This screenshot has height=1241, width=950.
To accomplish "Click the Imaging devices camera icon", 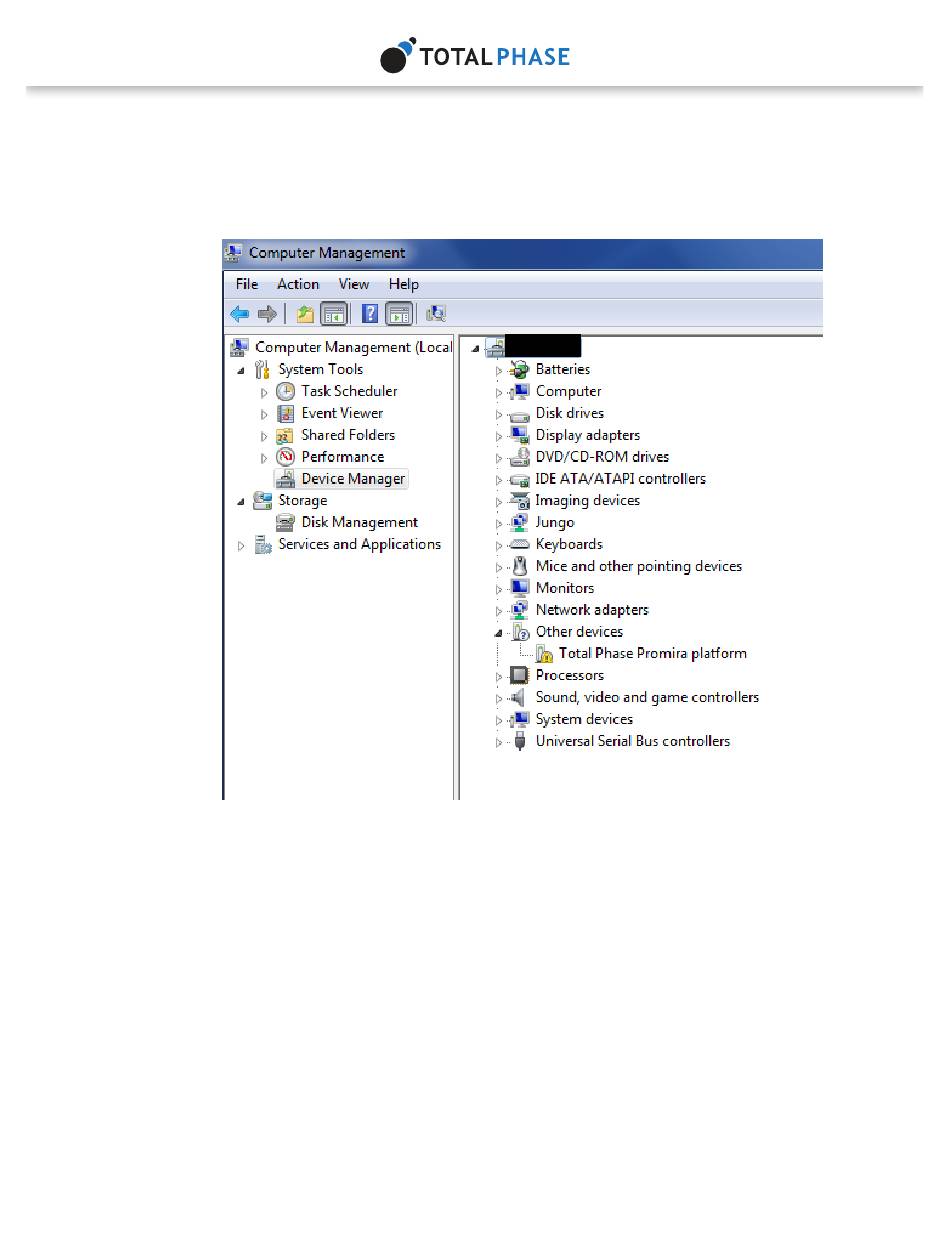I will pyautogui.click(x=519, y=500).
